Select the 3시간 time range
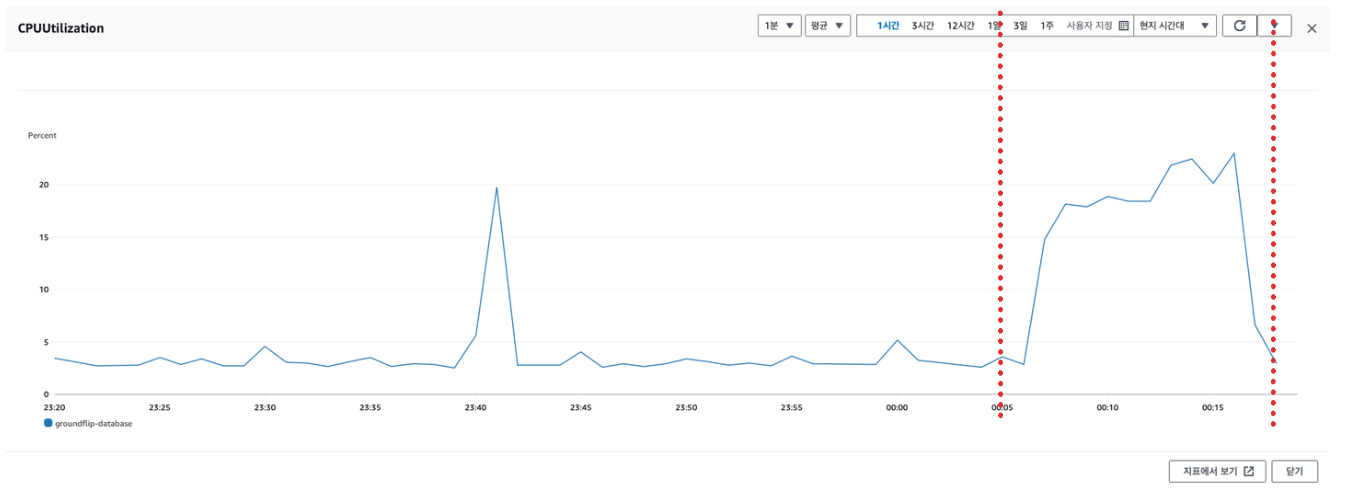Screen dimensions: 1348x496 tap(923, 26)
